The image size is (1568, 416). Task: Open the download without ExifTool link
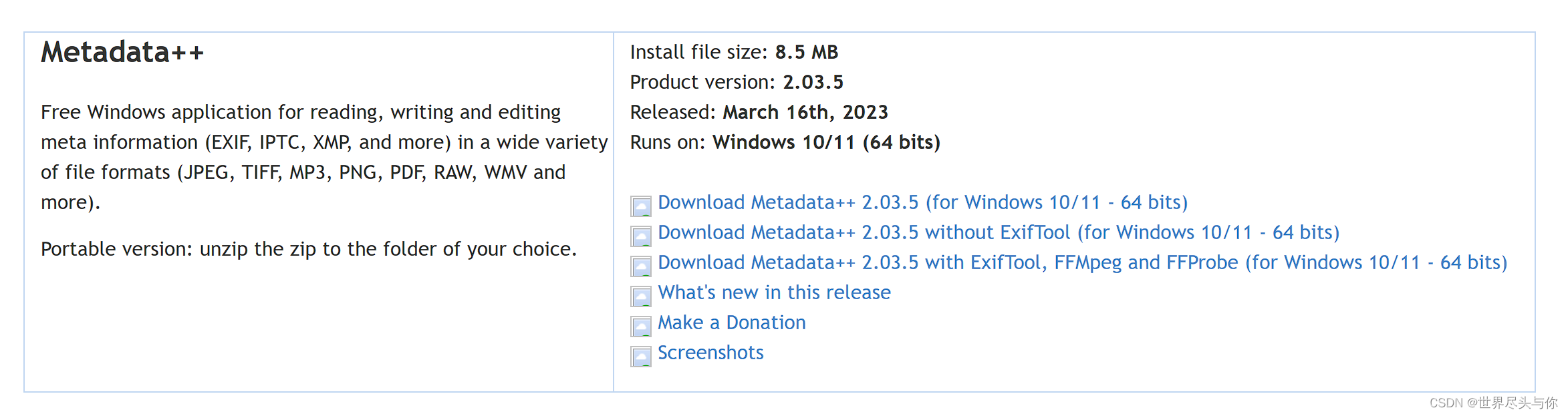click(x=999, y=232)
